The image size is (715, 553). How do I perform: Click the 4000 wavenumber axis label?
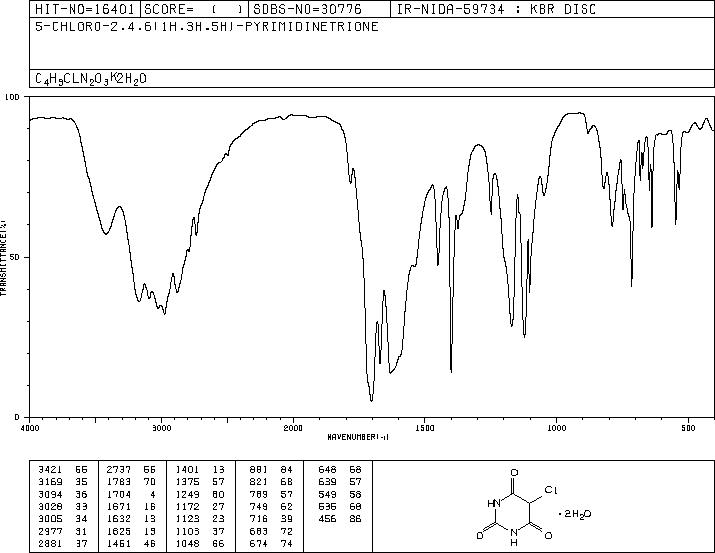[x=30, y=428]
